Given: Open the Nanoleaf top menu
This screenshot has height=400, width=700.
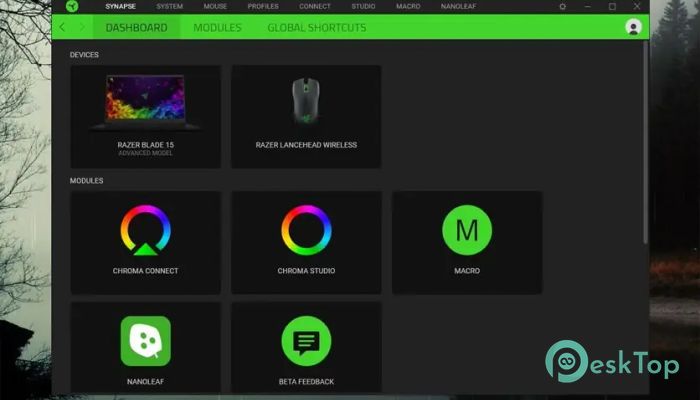Looking at the screenshot, I should click(458, 6).
